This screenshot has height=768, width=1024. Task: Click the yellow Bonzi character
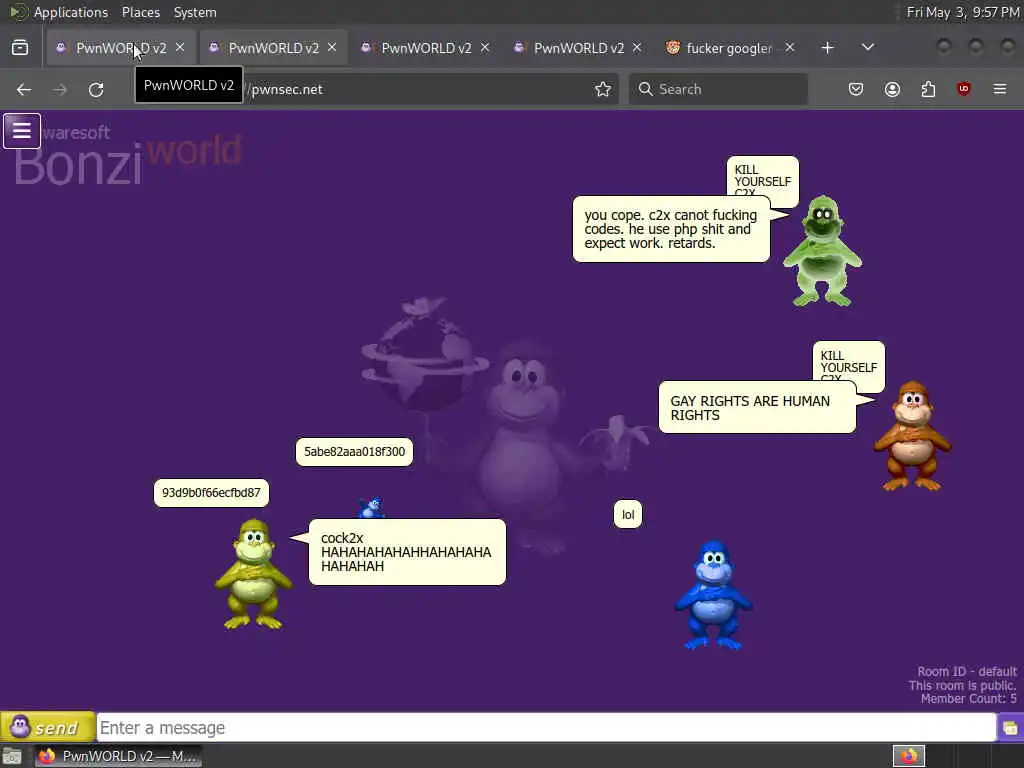click(x=253, y=574)
